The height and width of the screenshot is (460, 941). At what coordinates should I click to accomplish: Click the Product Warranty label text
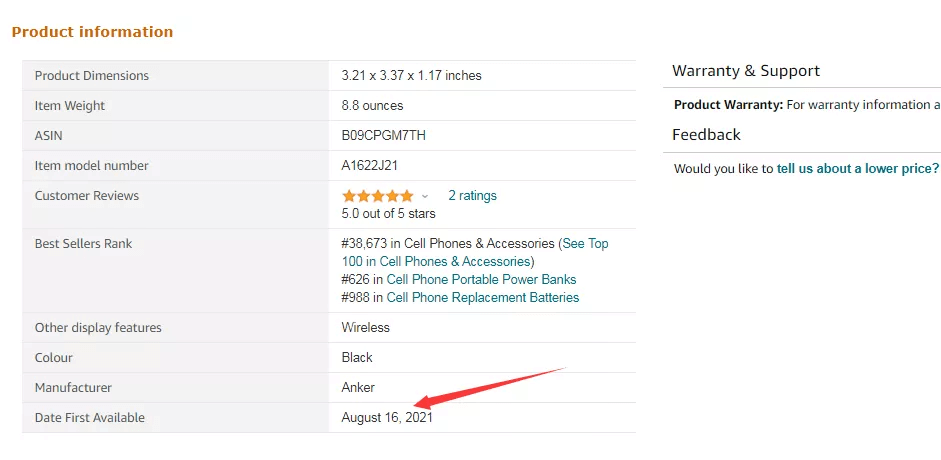click(x=728, y=105)
